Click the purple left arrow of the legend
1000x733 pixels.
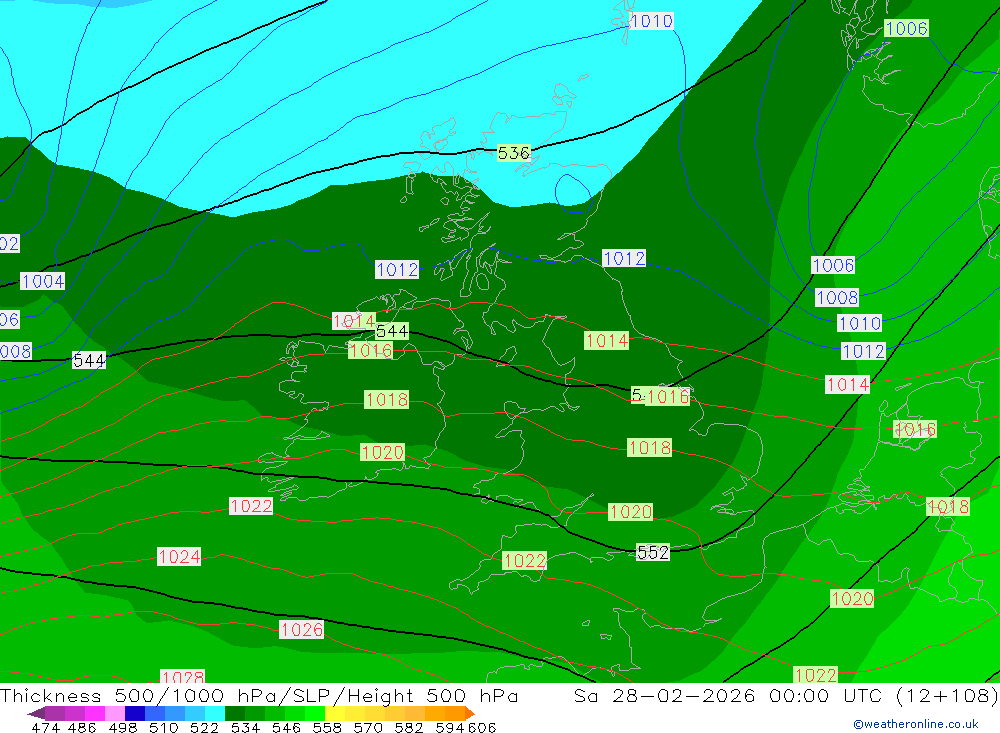pyautogui.click(x=36, y=713)
